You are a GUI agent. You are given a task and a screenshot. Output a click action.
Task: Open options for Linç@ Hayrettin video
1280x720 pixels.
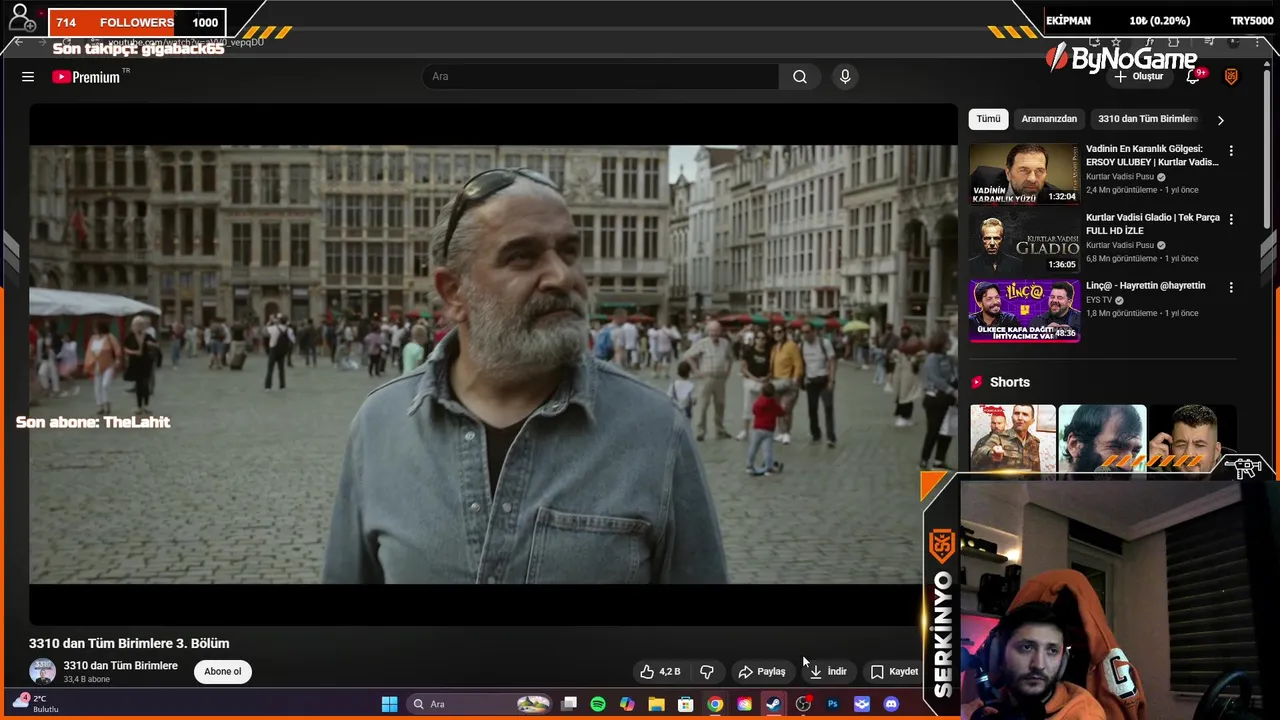[1231, 287]
